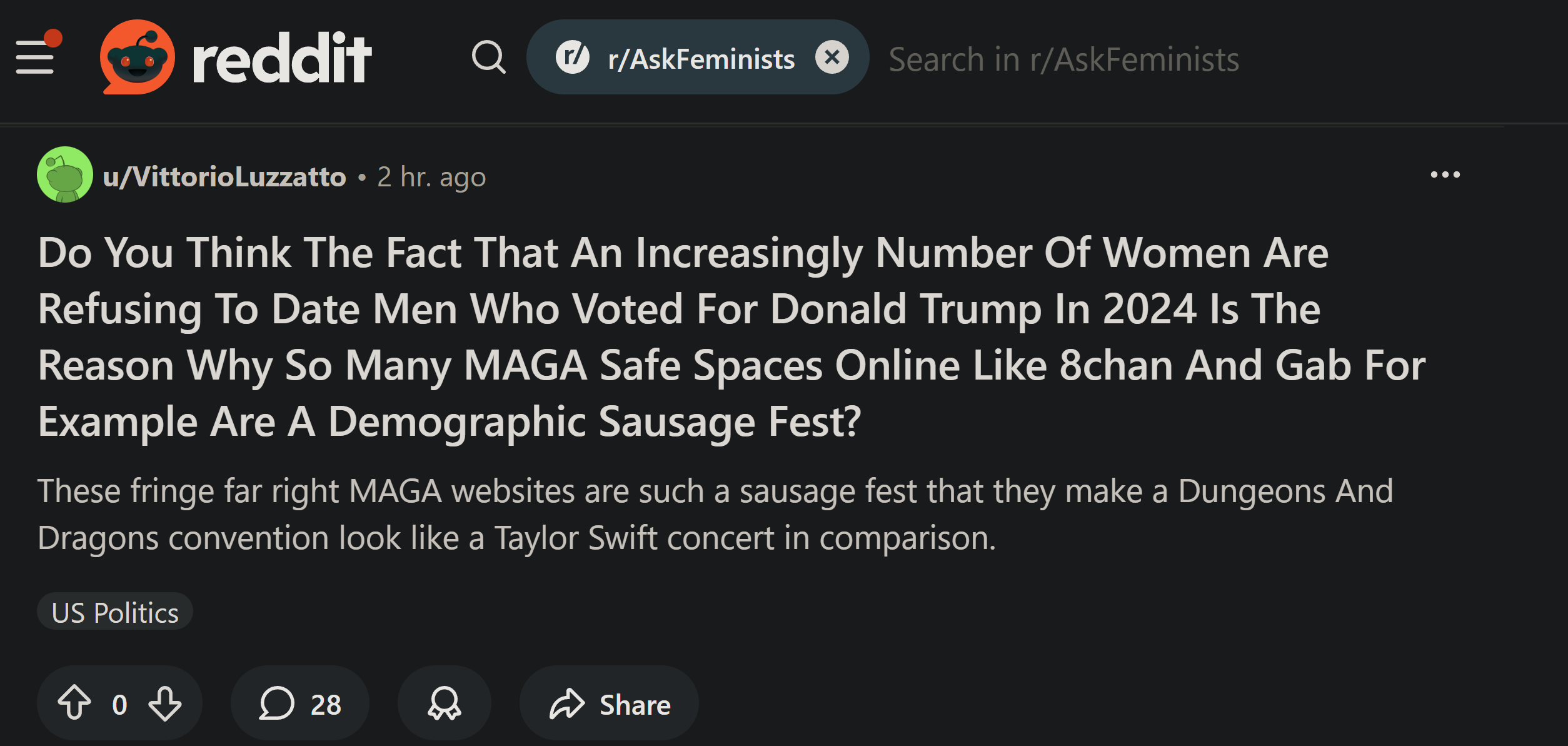Click the post vote count number

[x=119, y=705]
